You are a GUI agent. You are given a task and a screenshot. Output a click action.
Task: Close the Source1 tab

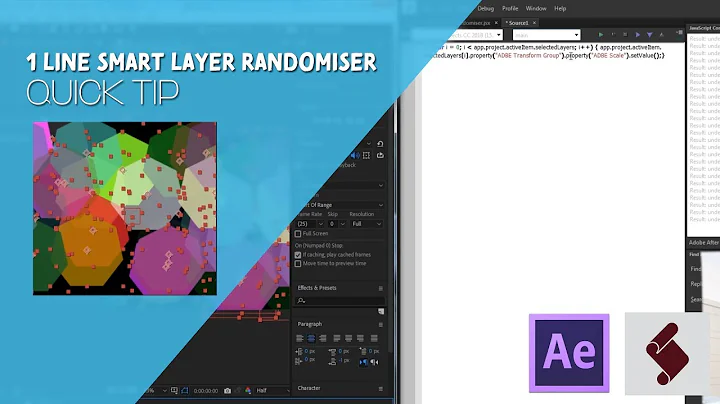click(534, 22)
